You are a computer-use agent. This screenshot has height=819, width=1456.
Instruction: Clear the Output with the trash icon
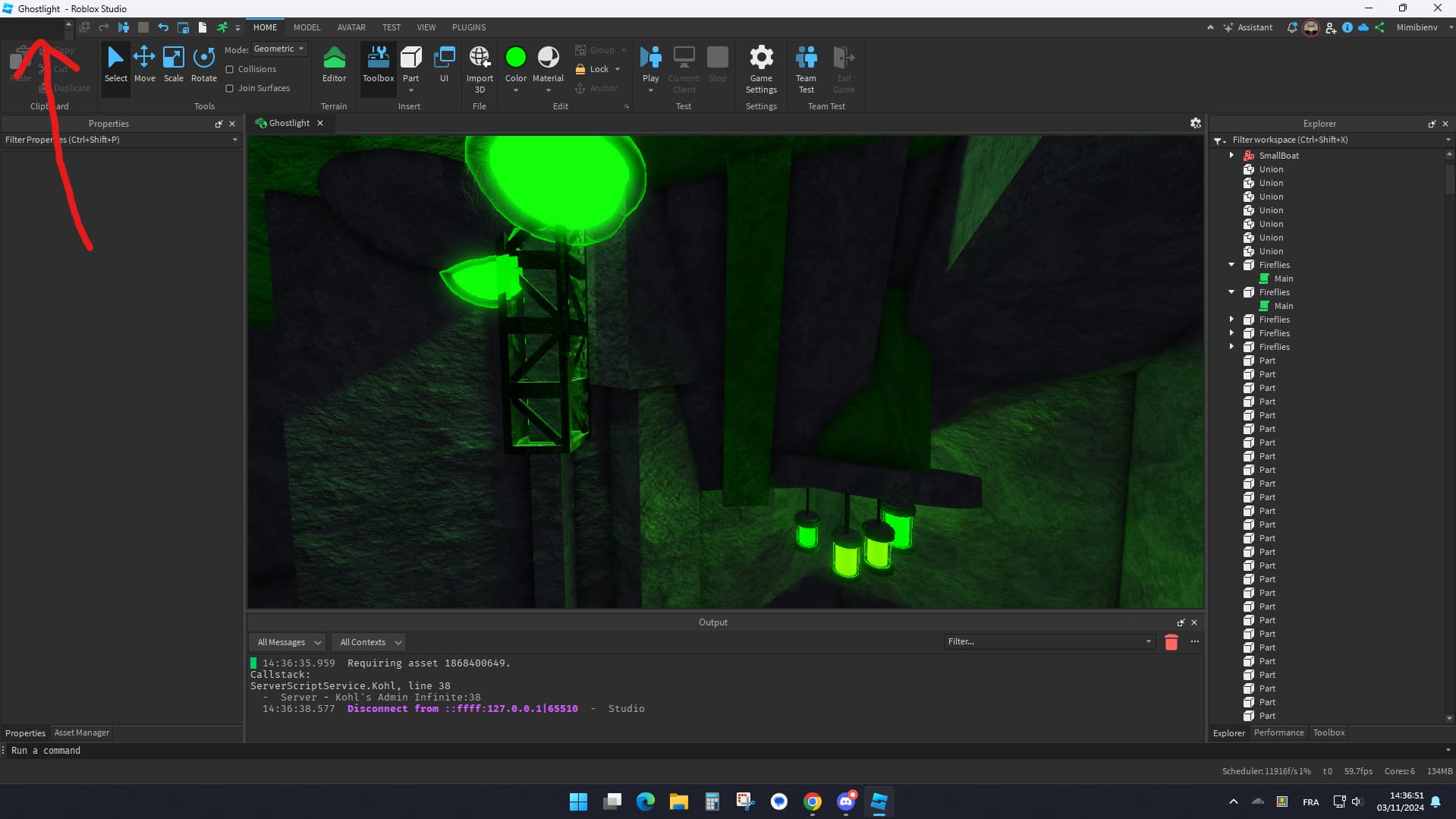click(1171, 641)
